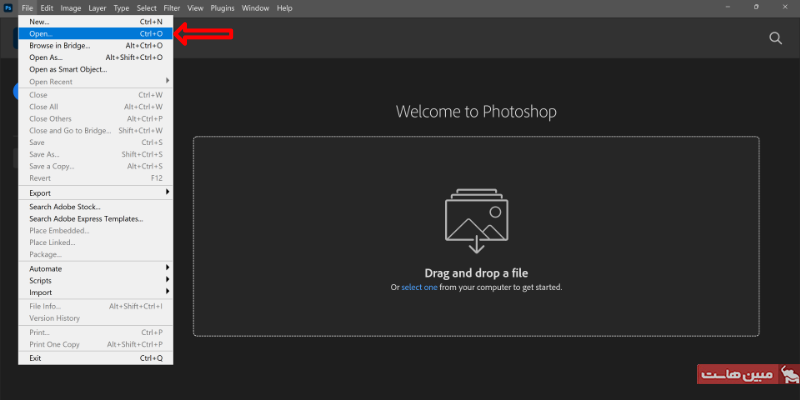The image size is (800, 400).
Task: Open the Window menu
Action: tap(255, 8)
